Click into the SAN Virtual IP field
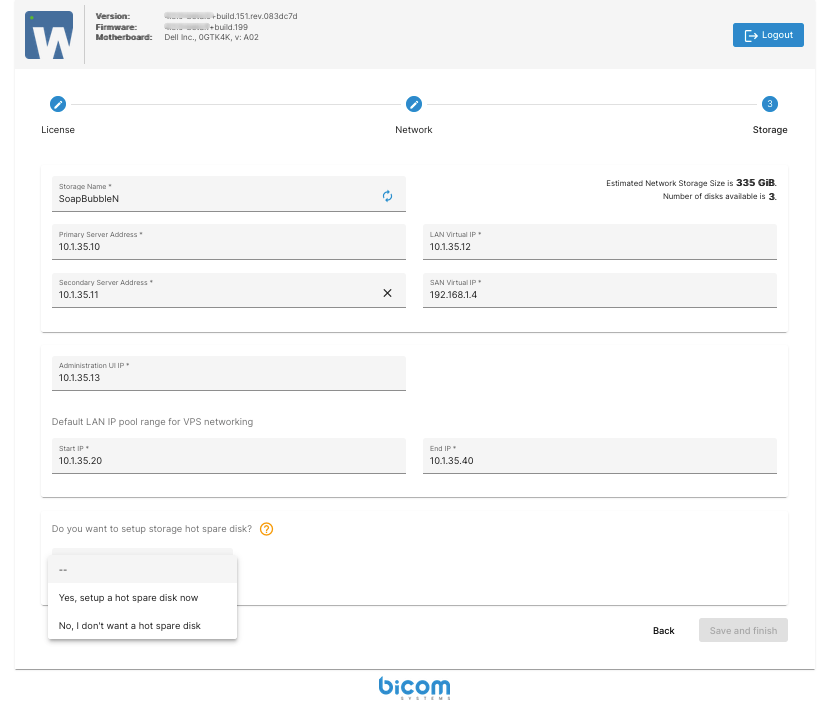829x719 pixels. (599, 294)
